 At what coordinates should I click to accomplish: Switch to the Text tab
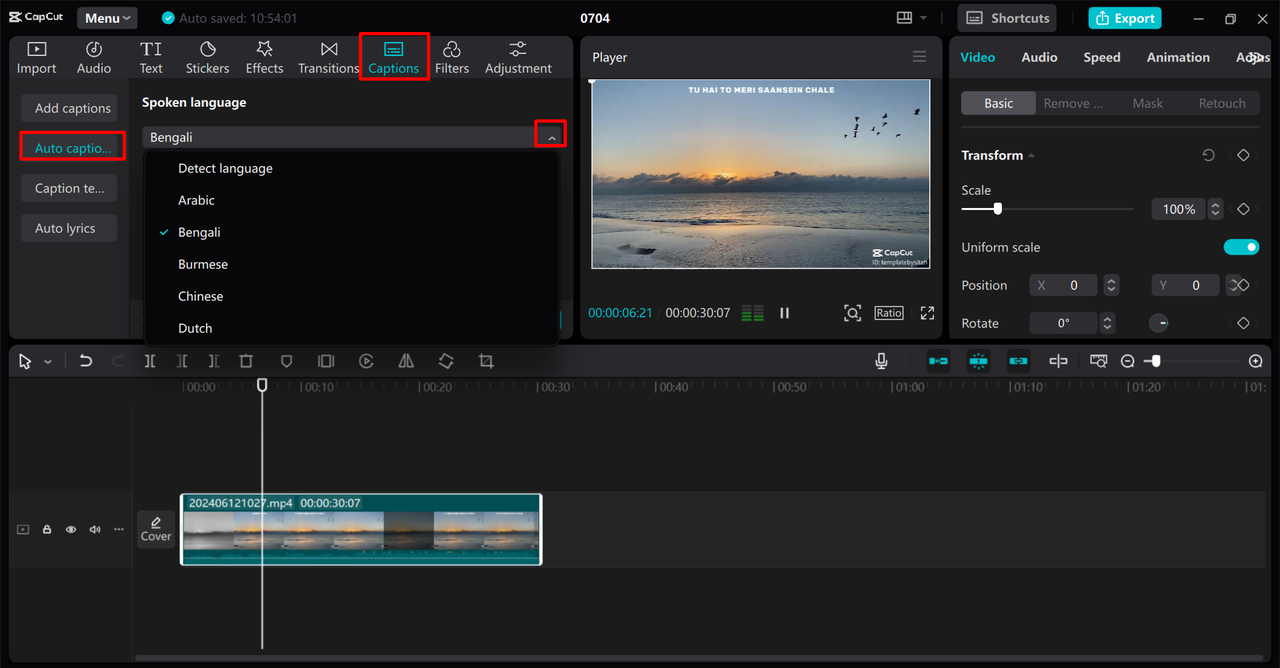[151, 58]
